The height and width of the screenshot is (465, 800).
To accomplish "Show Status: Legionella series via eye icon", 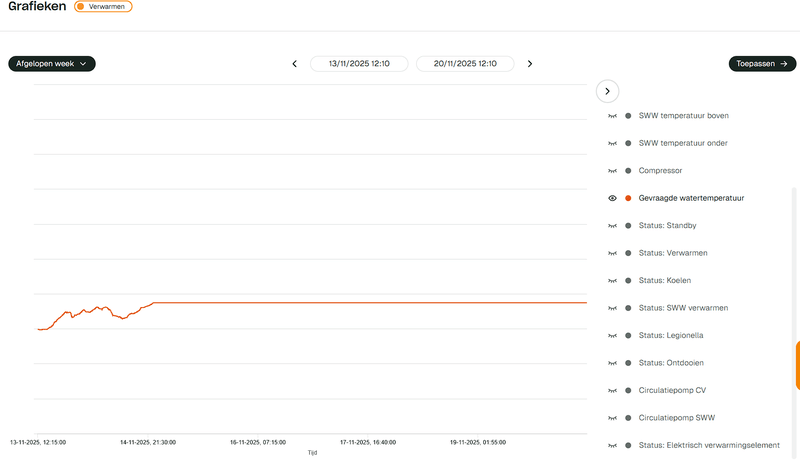I will tap(613, 335).
